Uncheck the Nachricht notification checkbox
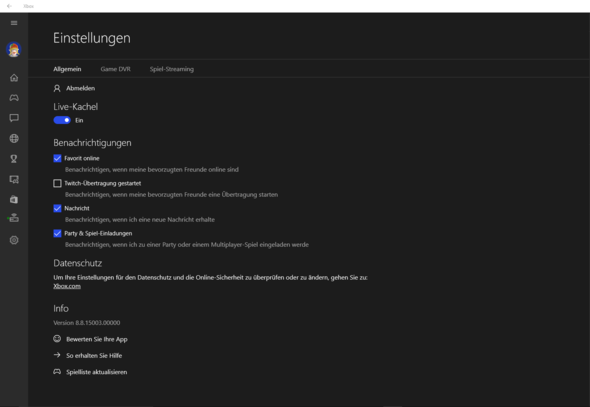This screenshot has width=590, height=407. click(57, 208)
